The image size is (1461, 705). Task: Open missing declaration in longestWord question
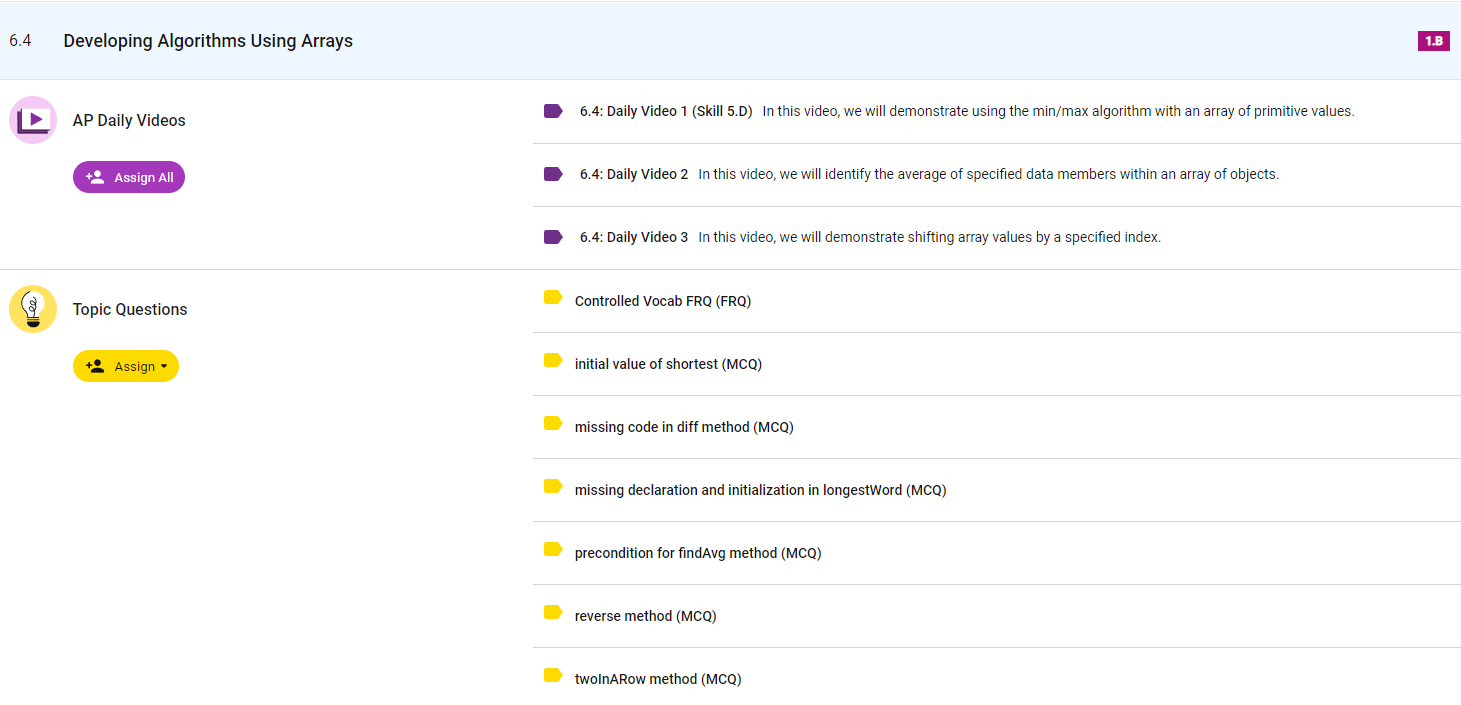760,490
